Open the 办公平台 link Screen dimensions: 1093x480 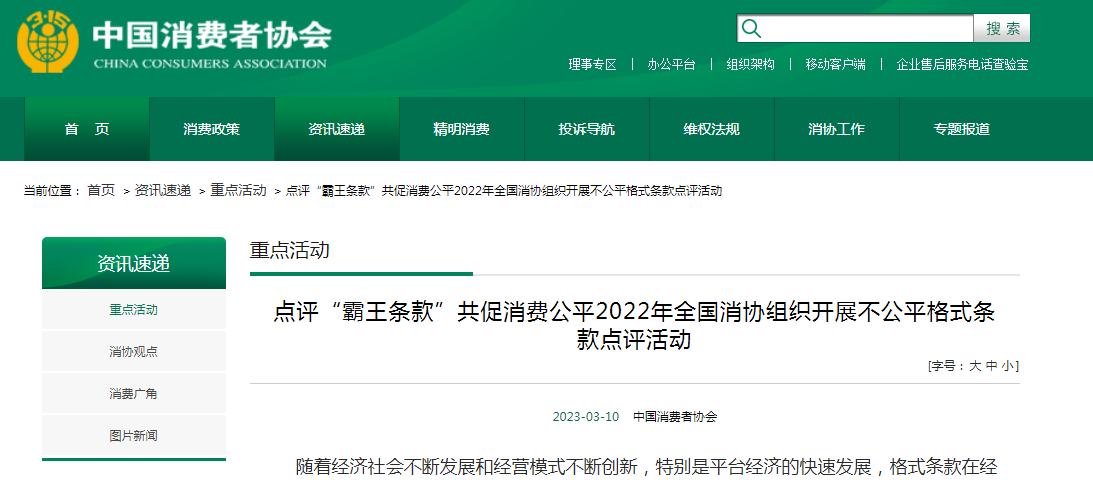(671, 64)
